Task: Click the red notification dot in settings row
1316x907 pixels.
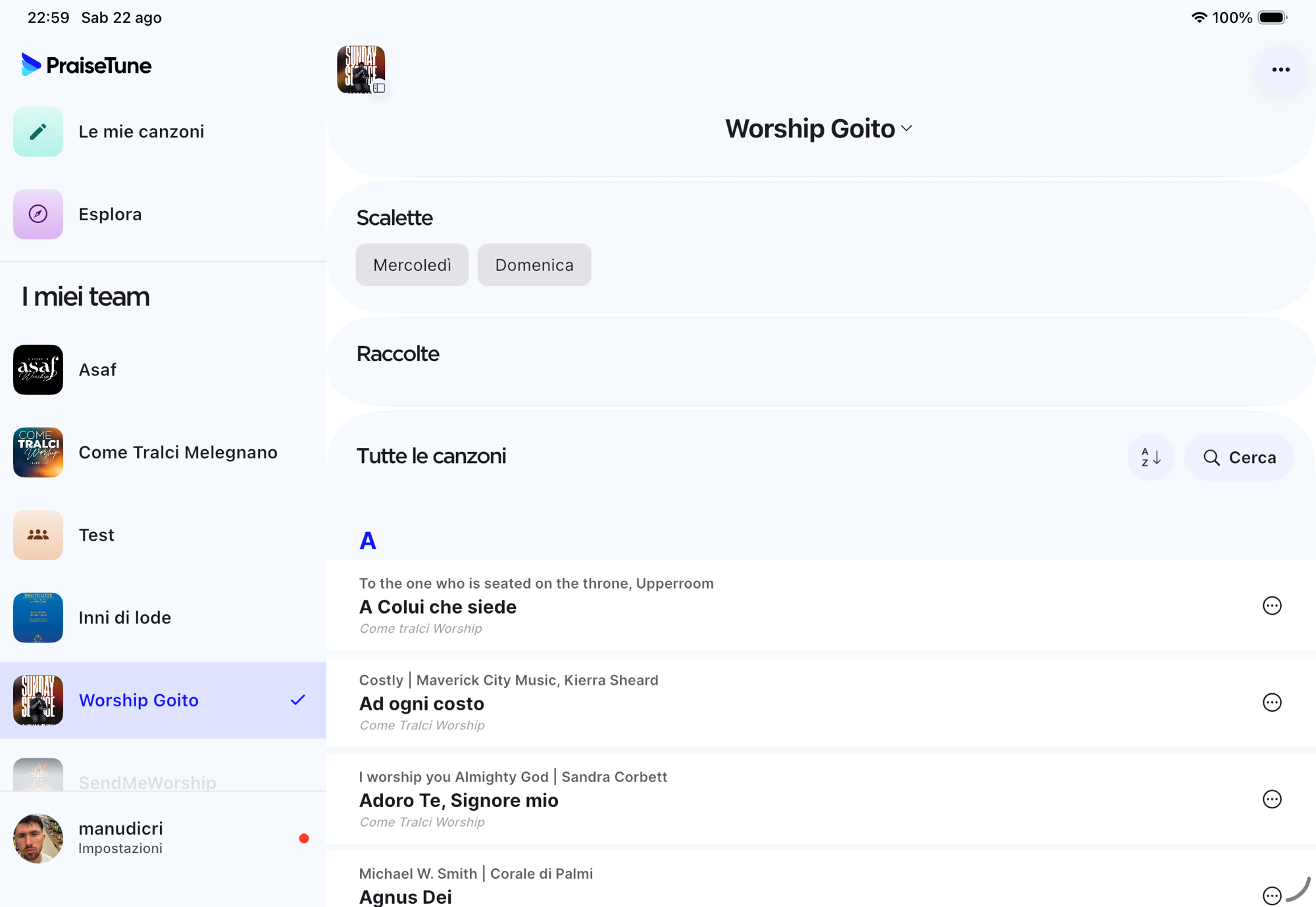Action: pos(304,838)
